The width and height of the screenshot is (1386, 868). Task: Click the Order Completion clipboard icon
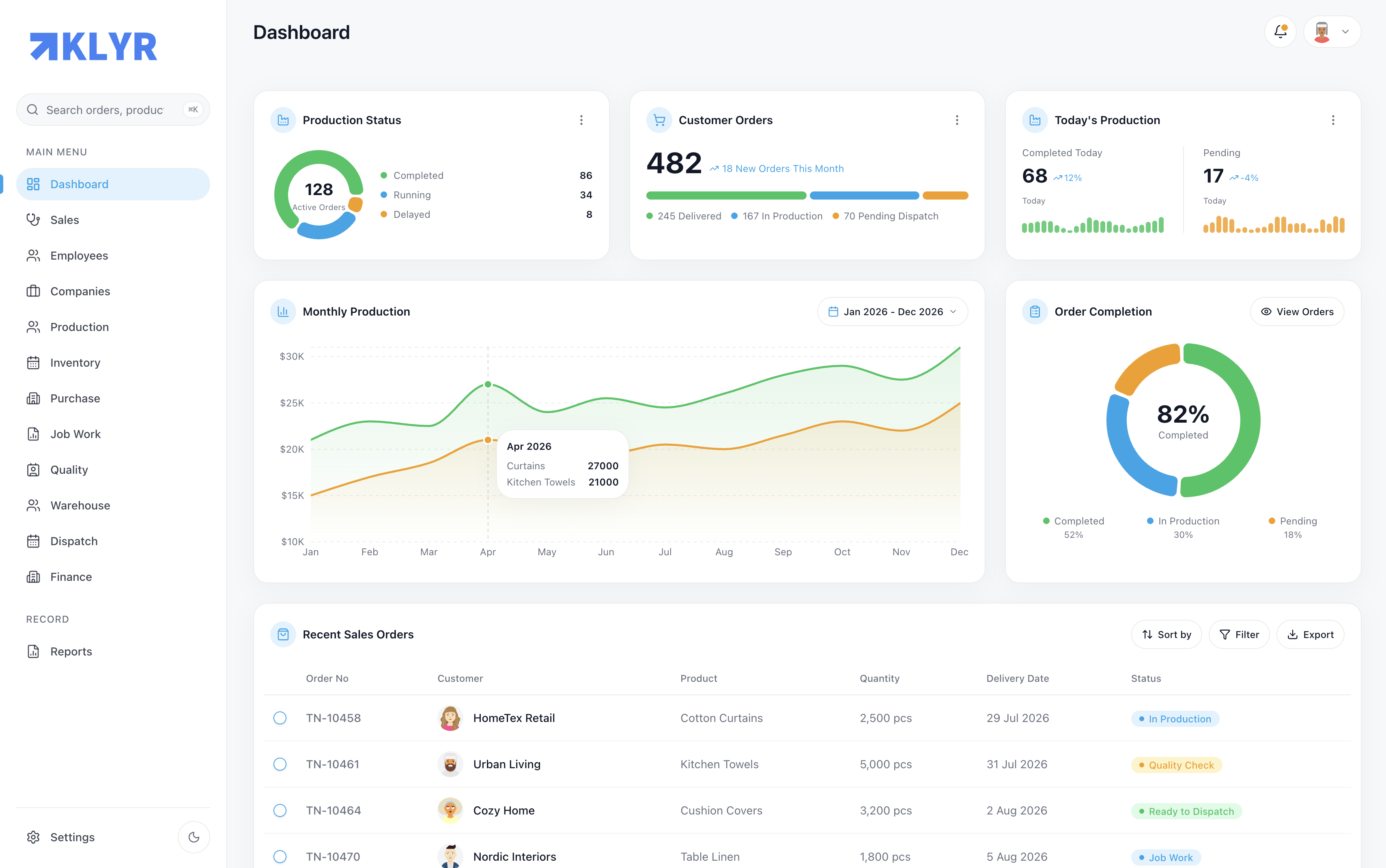pyautogui.click(x=1035, y=312)
